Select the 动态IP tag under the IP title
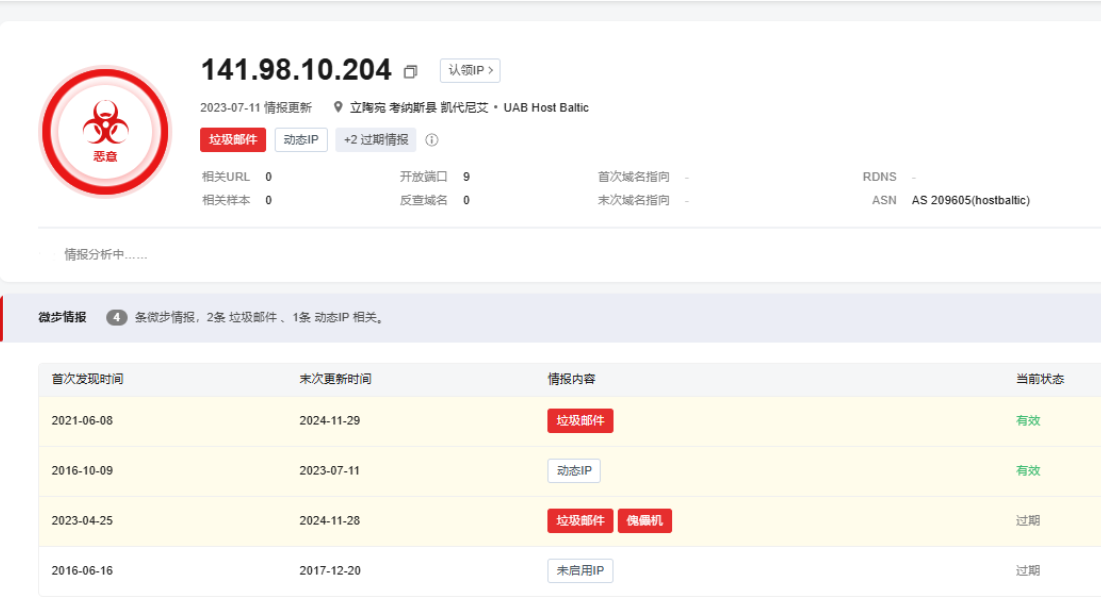 (301, 140)
